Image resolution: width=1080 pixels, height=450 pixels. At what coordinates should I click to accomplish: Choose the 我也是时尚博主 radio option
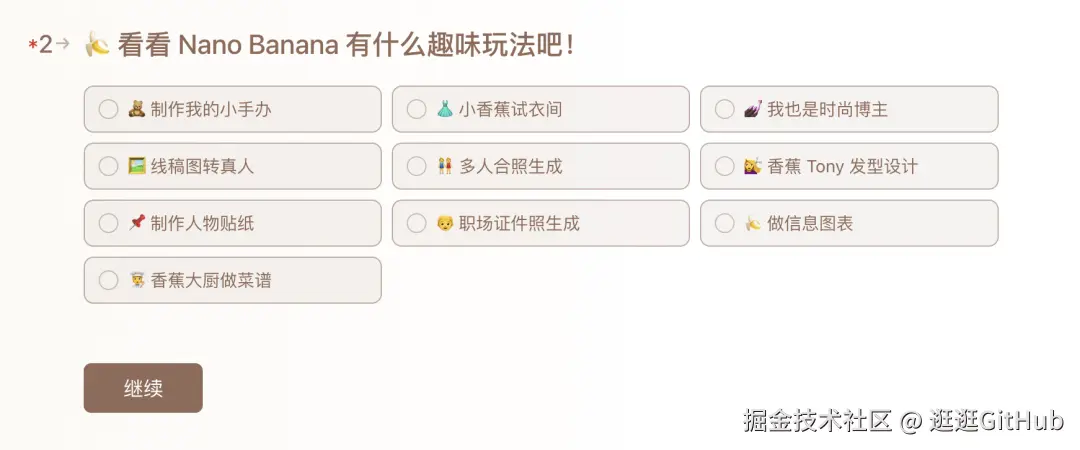[724, 110]
